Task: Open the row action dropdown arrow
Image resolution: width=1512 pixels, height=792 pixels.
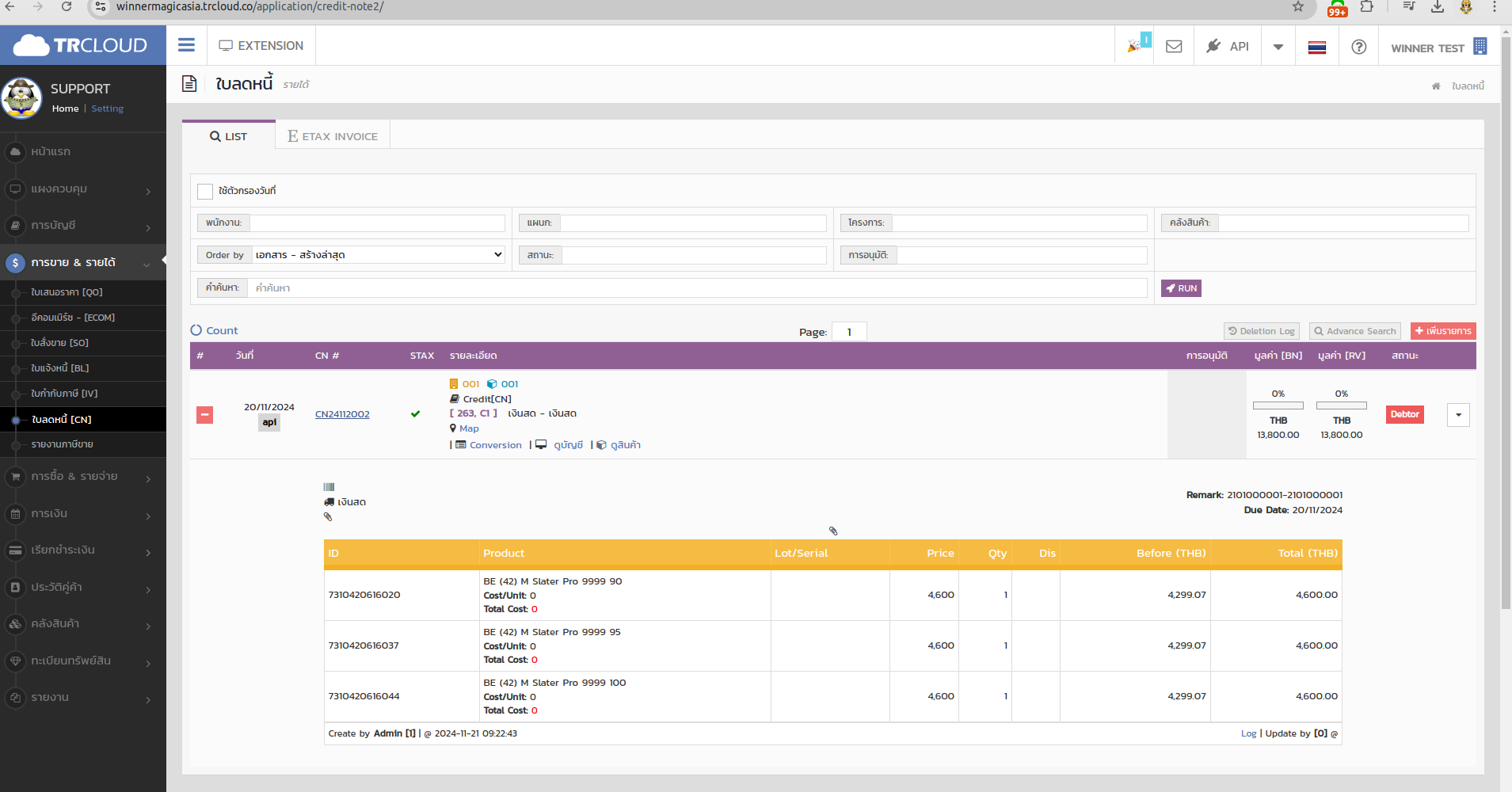Action: click(x=1458, y=415)
